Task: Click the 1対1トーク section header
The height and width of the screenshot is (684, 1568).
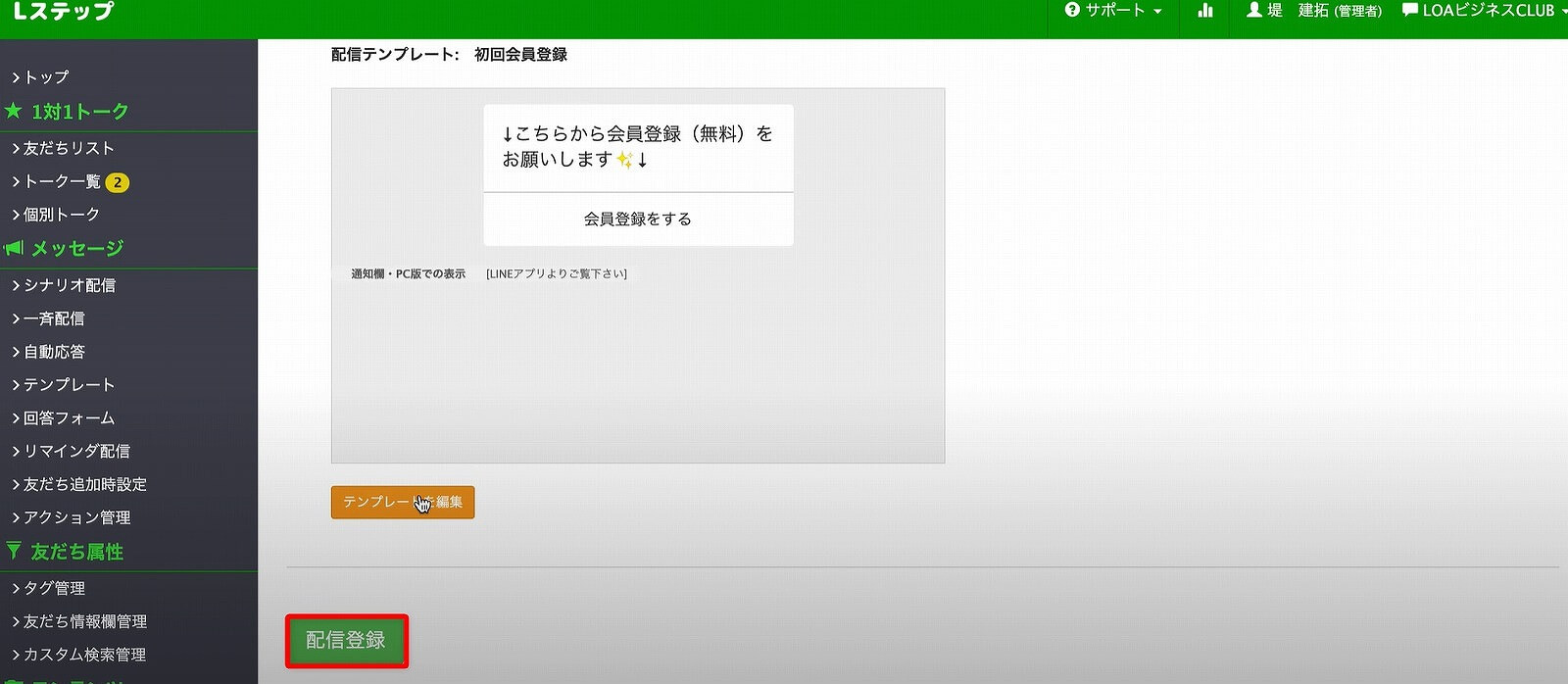Action: [x=79, y=112]
